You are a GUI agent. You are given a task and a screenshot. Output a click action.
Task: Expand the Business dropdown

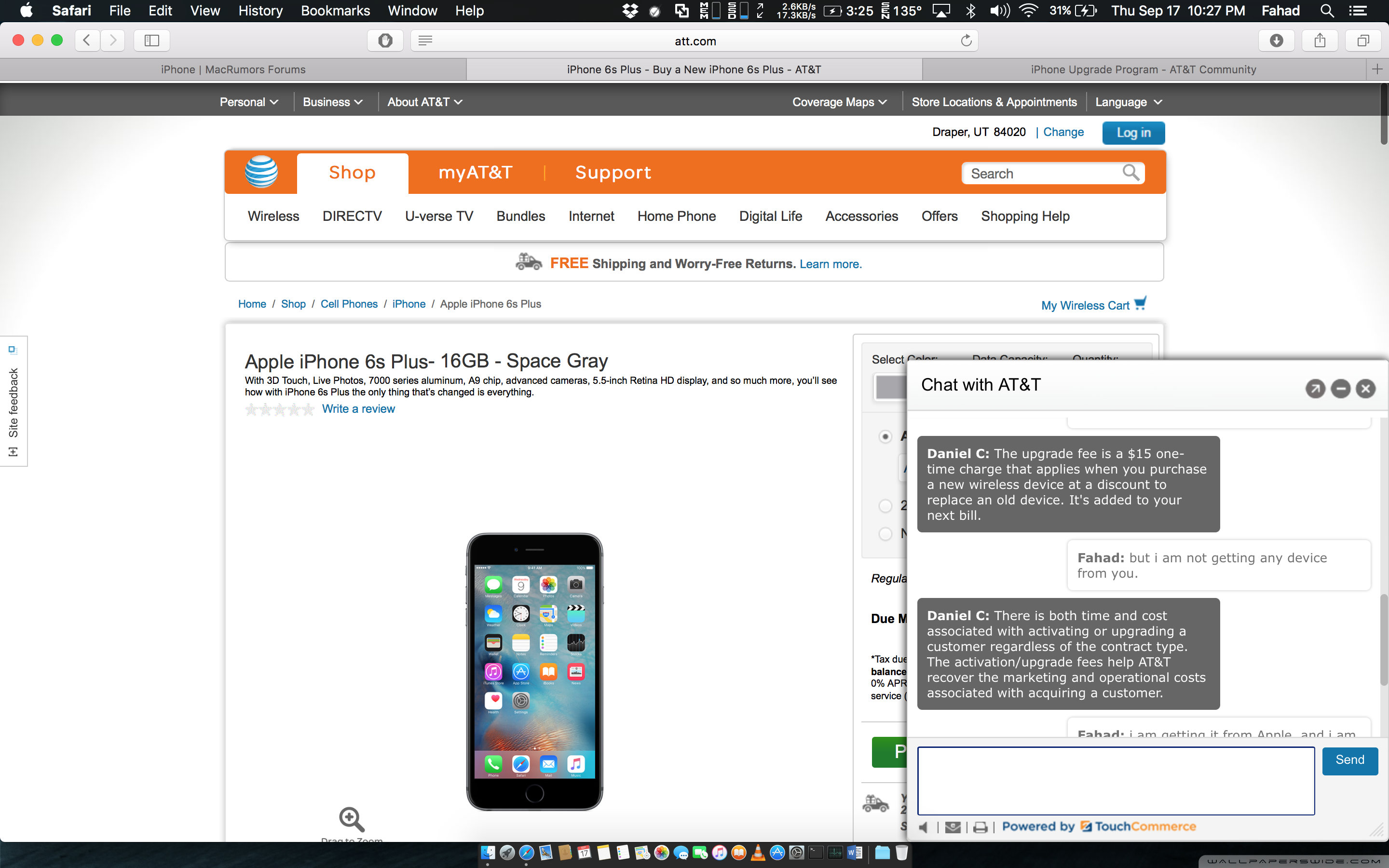pos(332,102)
